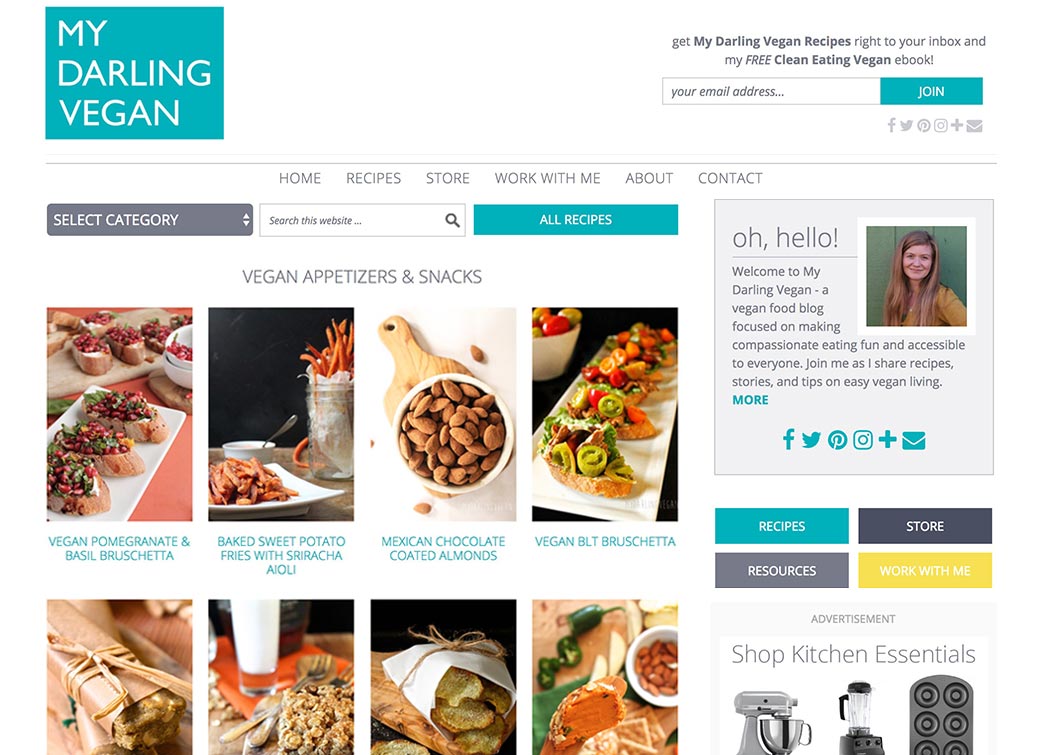Open Mexican Chocolate Coated Almonds recipe link

443,549
